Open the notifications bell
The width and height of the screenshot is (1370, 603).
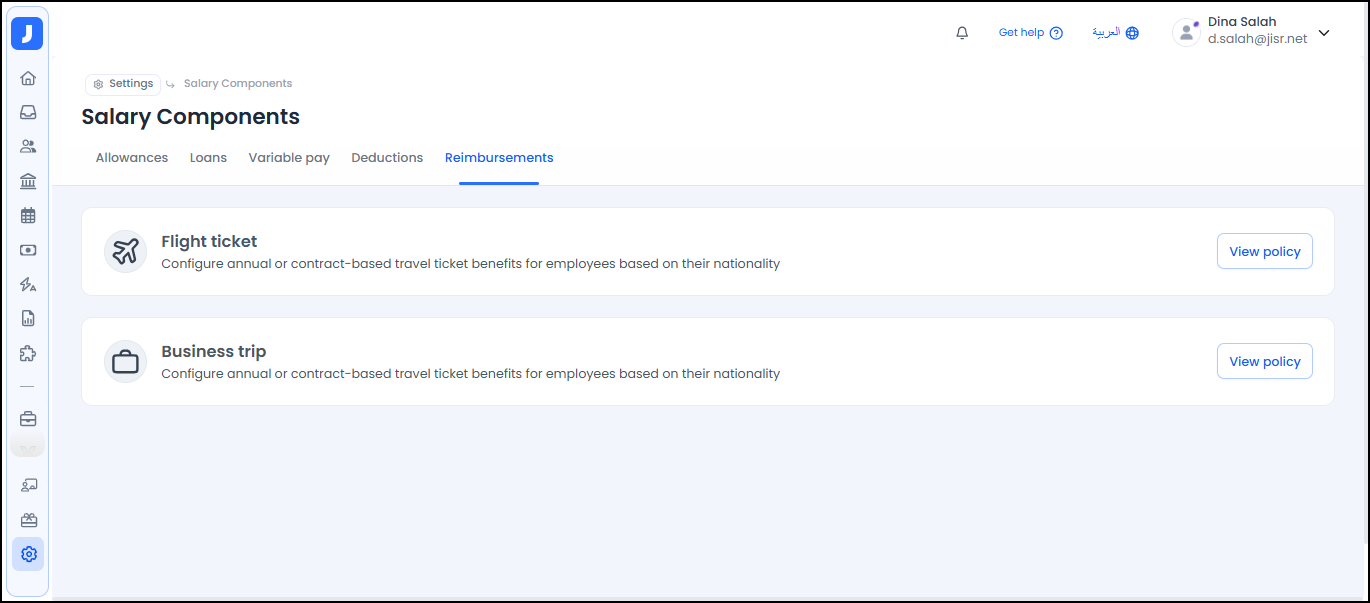pos(962,33)
